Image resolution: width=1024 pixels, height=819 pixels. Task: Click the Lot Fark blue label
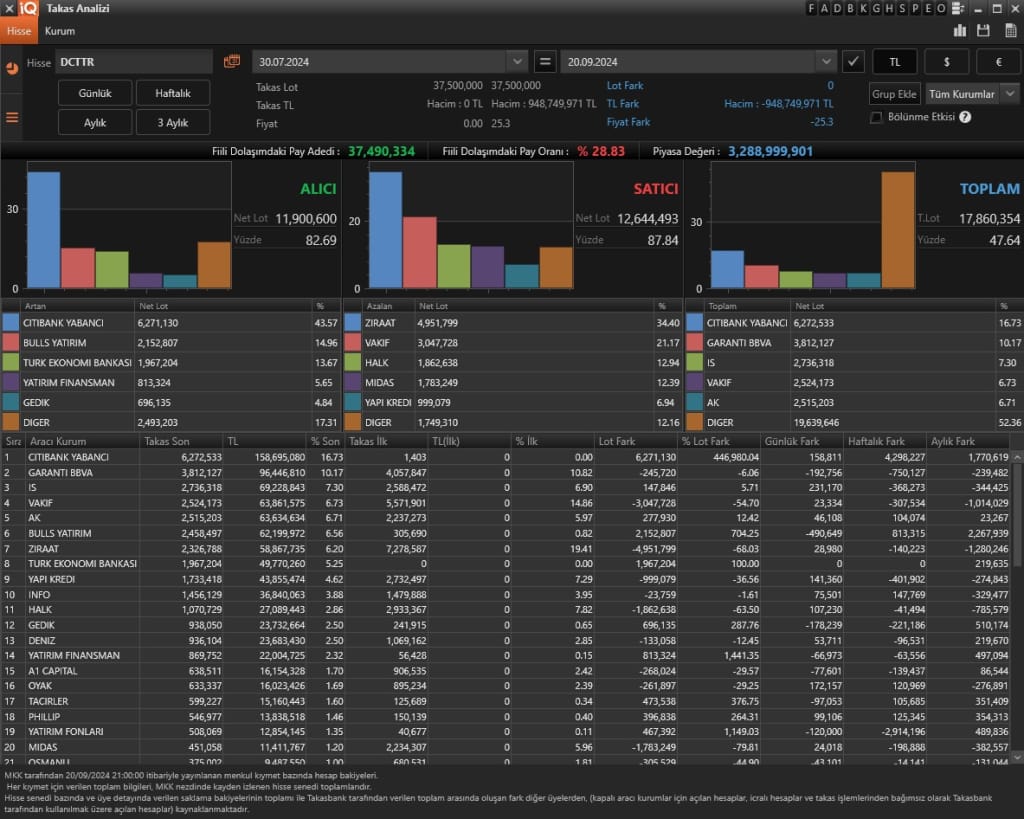point(624,86)
